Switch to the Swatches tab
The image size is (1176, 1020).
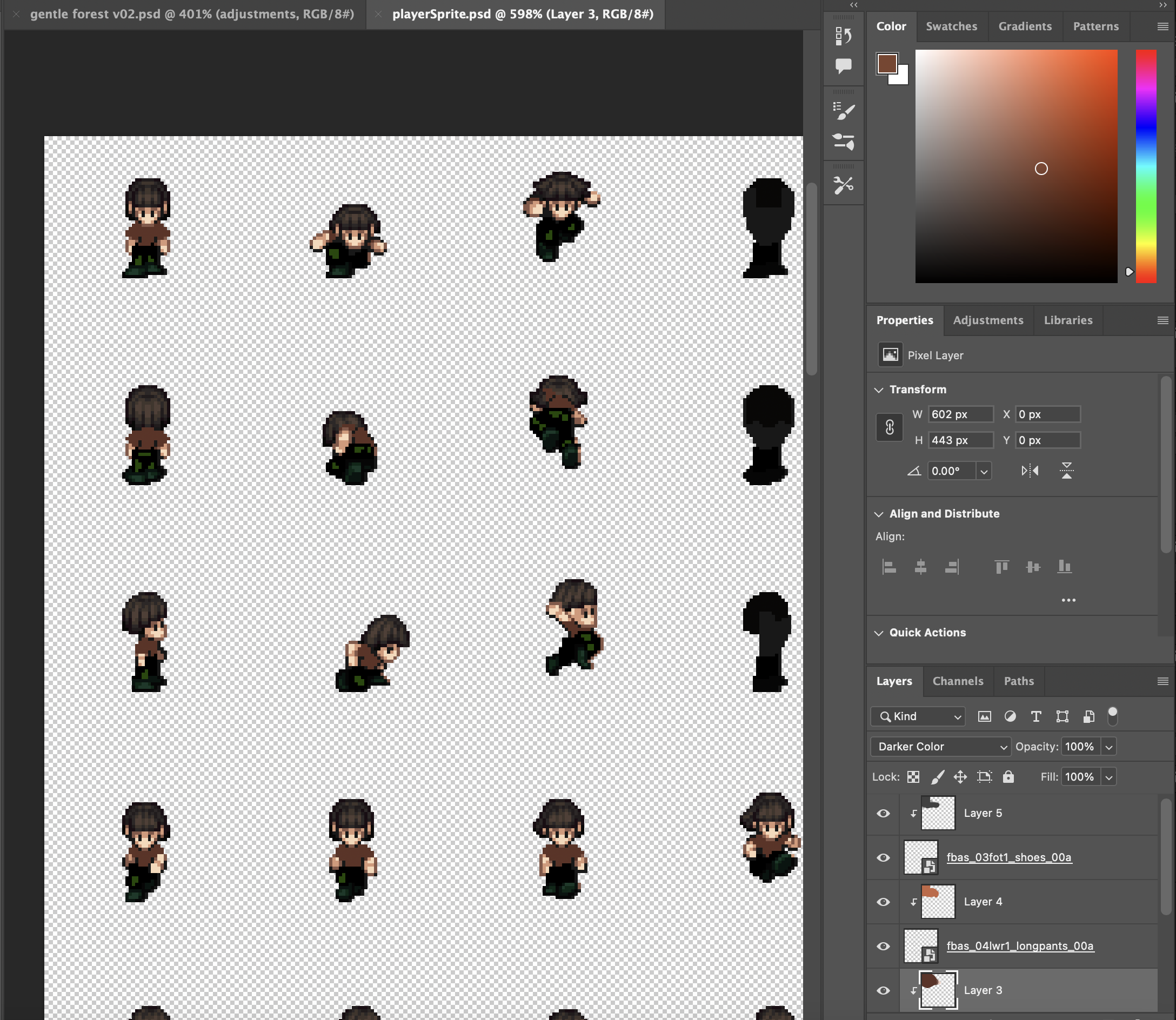[x=951, y=26]
